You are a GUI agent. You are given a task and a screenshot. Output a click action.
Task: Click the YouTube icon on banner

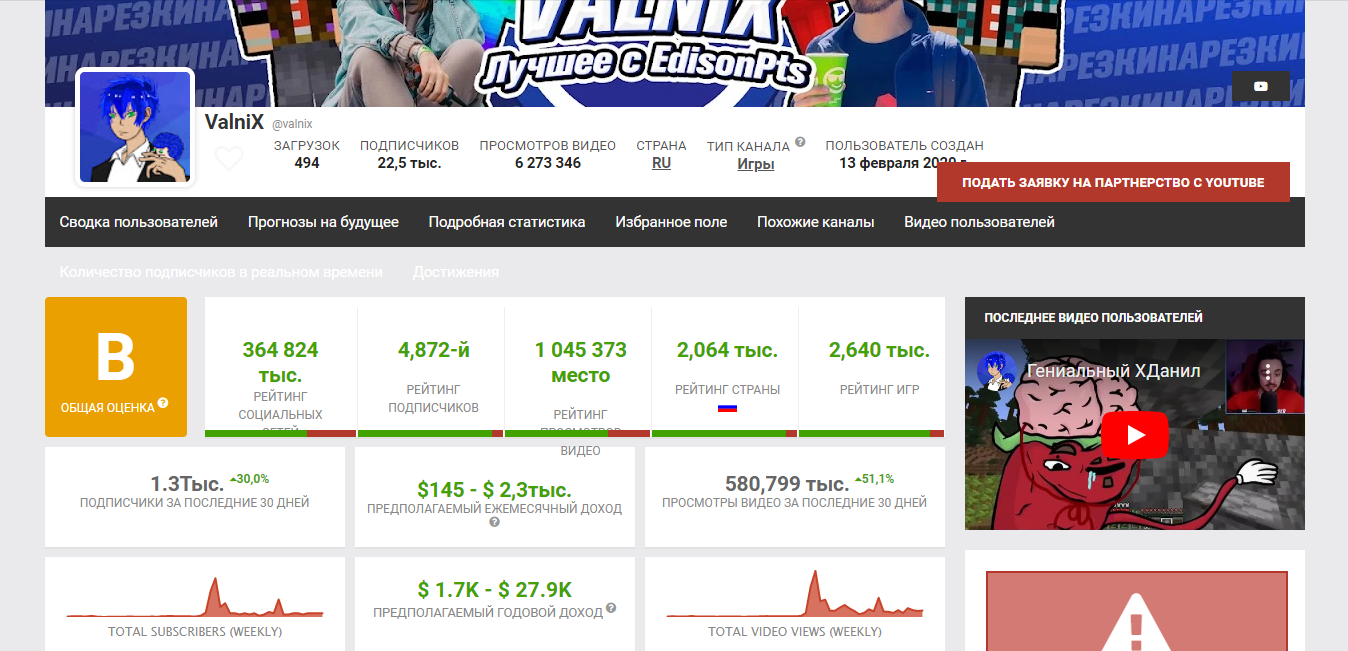click(1260, 87)
